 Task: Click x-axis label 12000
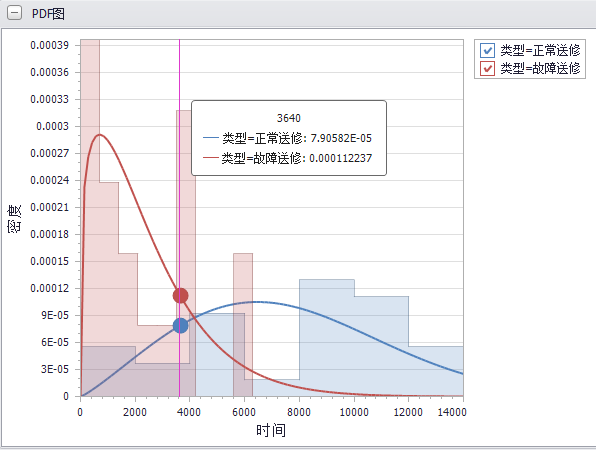408,412
